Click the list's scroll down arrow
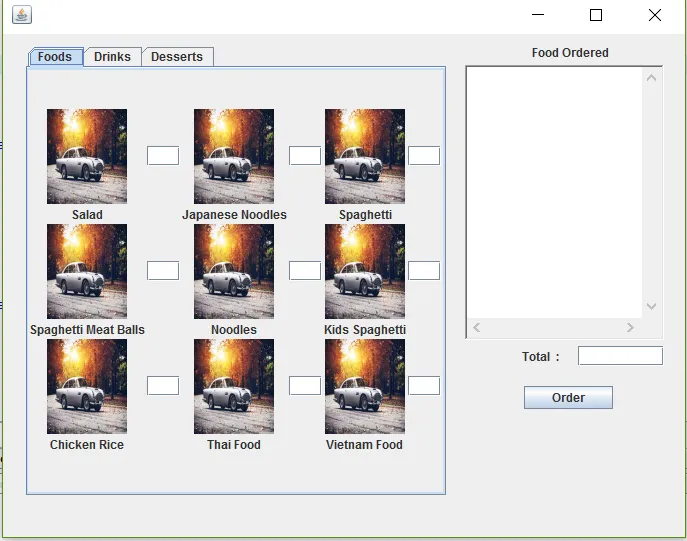Viewport: 687px width, 541px height. 652,306
